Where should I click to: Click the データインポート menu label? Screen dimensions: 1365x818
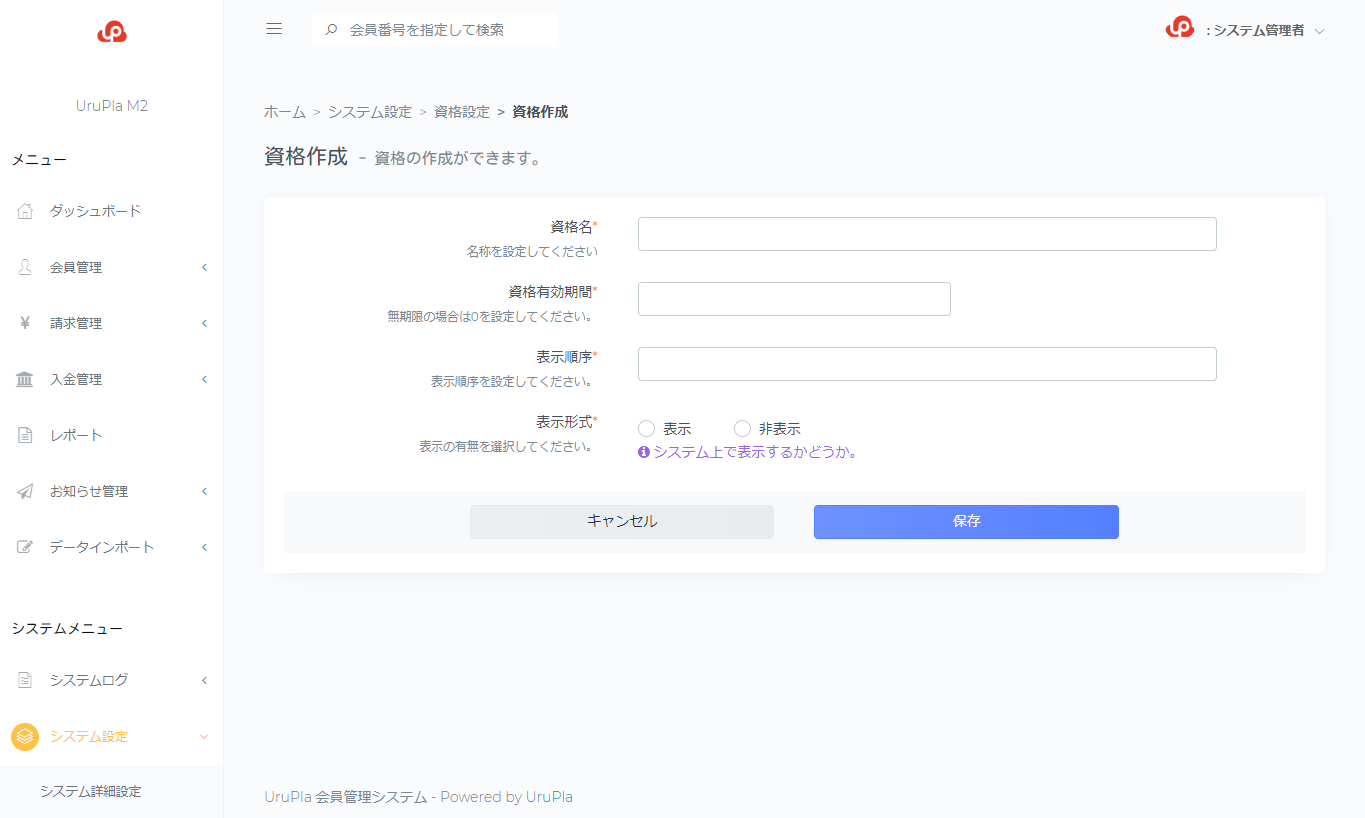coord(102,547)
